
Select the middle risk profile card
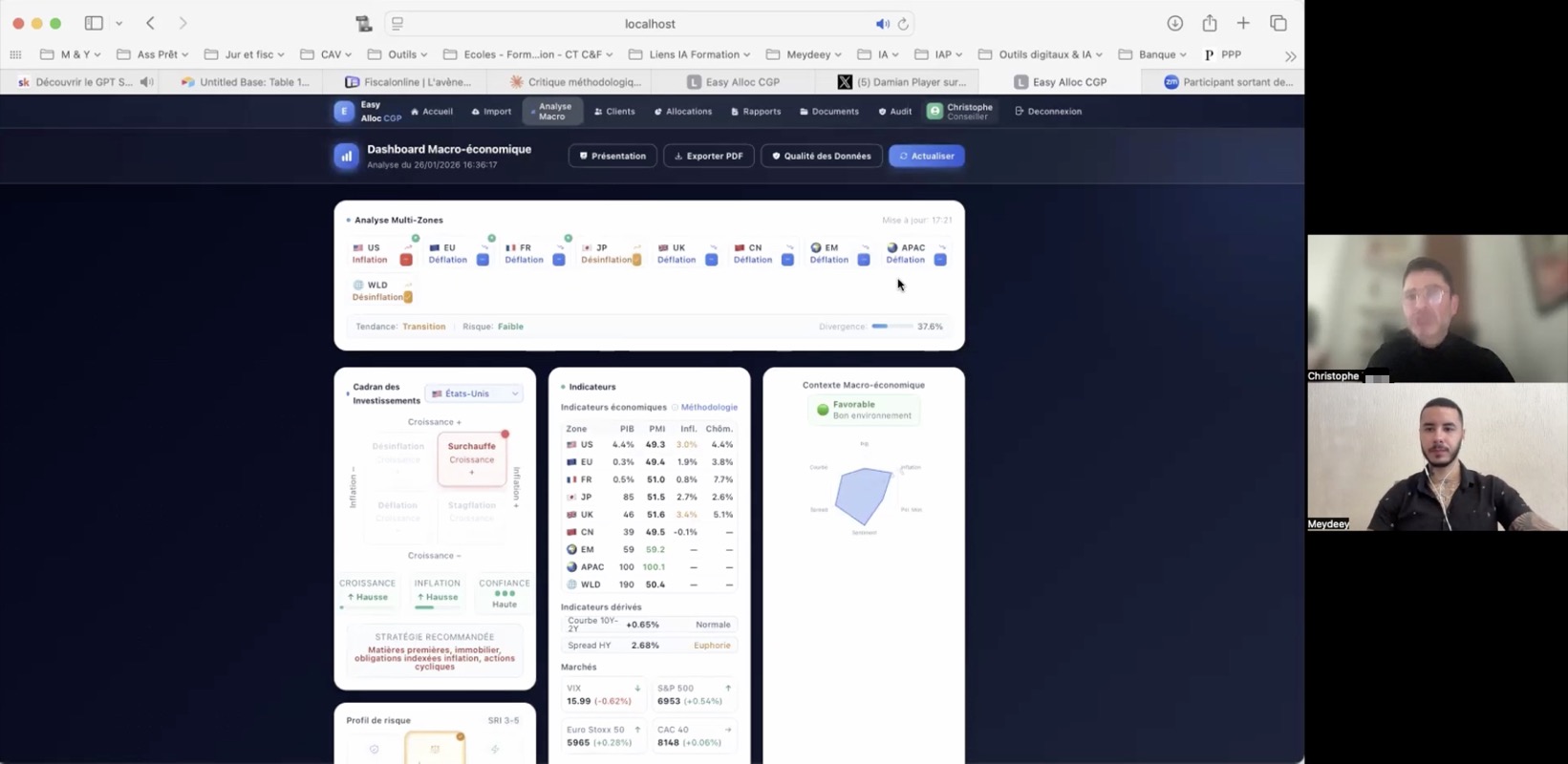(x=435, y=749)
